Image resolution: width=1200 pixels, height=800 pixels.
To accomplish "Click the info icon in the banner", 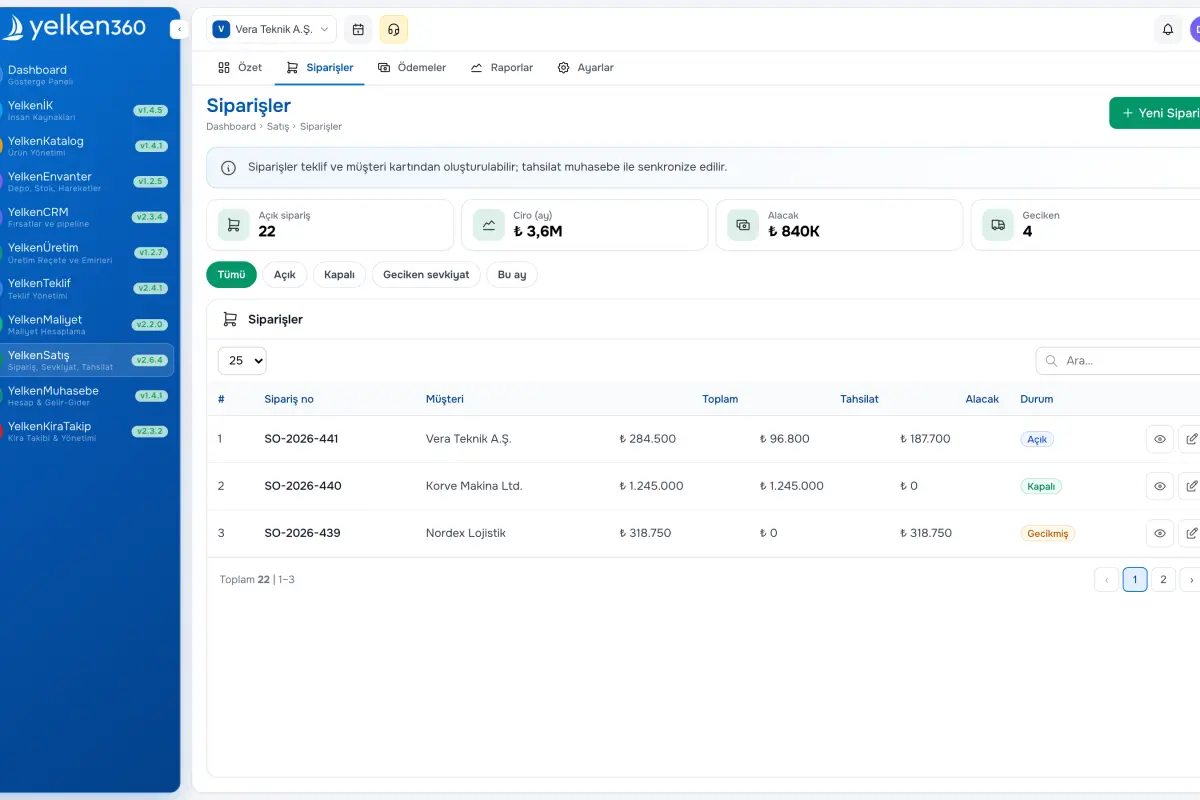I will 229,168.
